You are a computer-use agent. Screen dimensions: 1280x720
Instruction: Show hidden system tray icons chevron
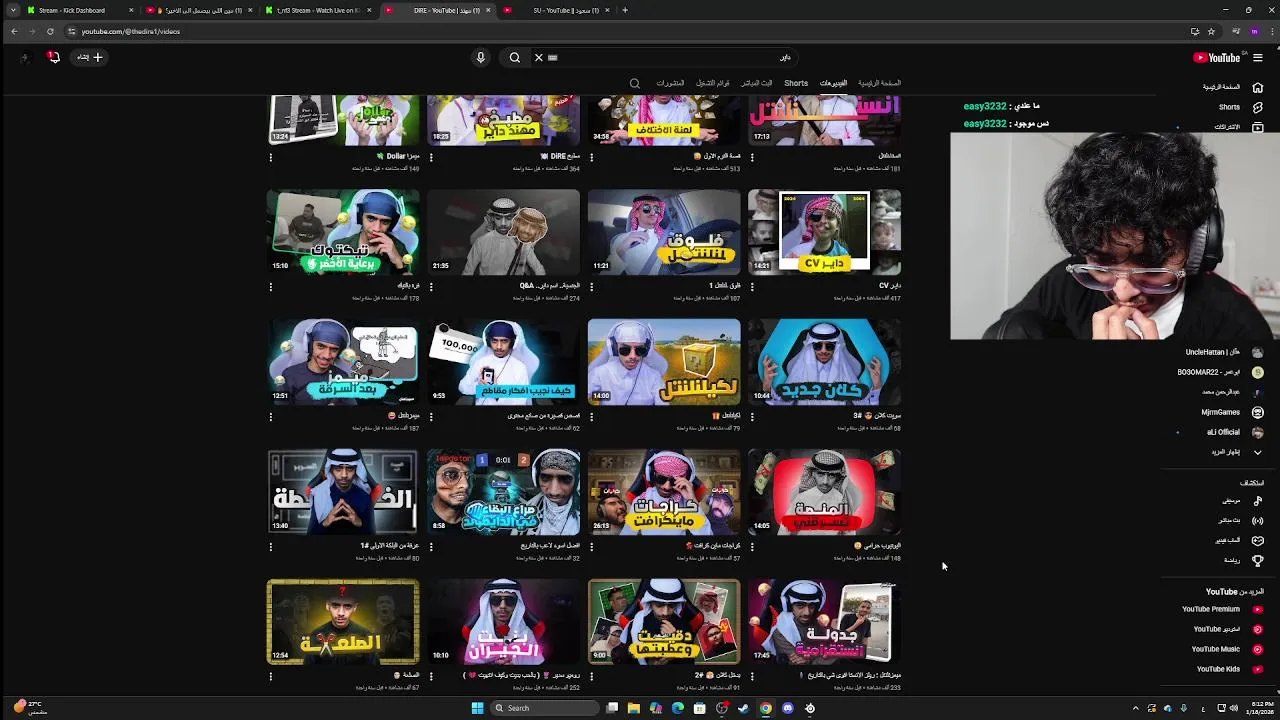[1135, 708]
